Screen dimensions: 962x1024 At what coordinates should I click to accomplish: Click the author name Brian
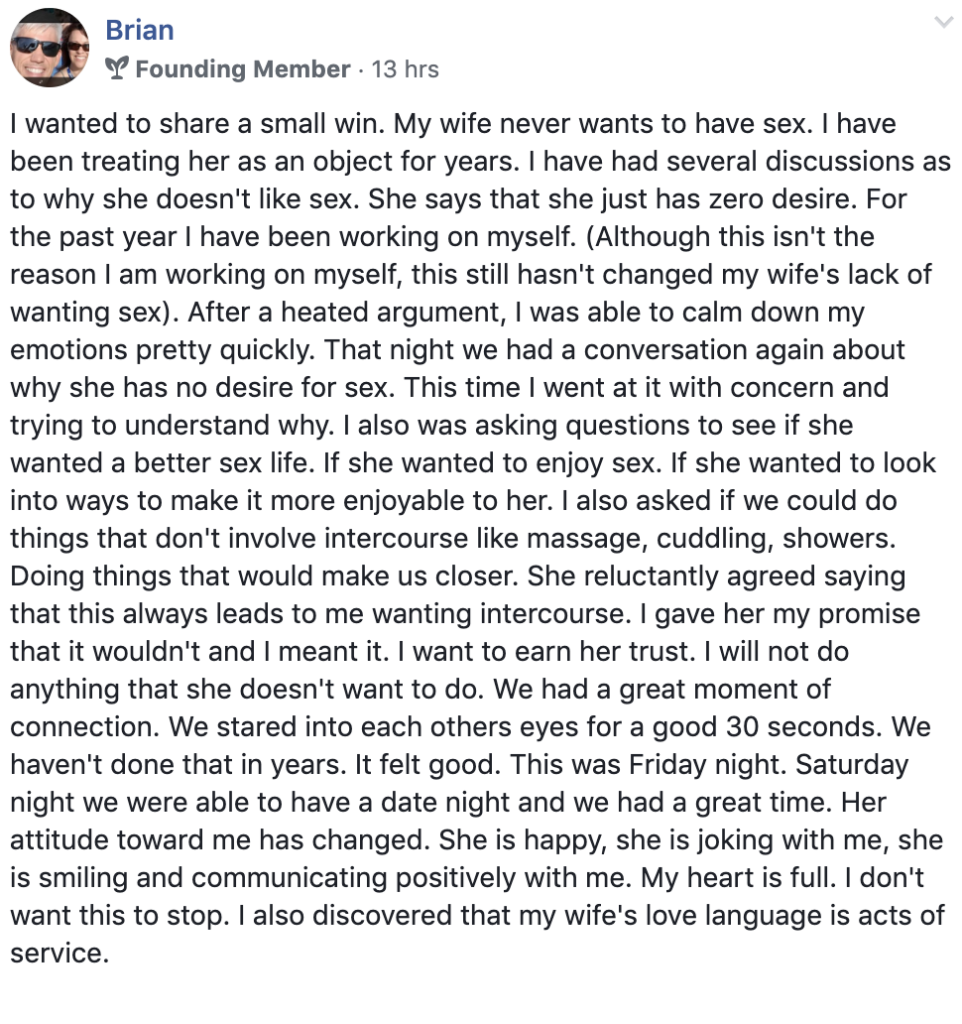point(140,30)
